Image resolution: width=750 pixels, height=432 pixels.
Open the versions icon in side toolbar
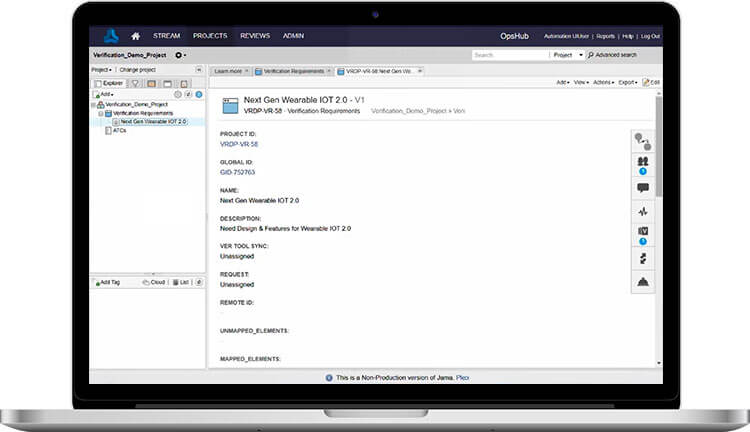[x=643, y=233]
